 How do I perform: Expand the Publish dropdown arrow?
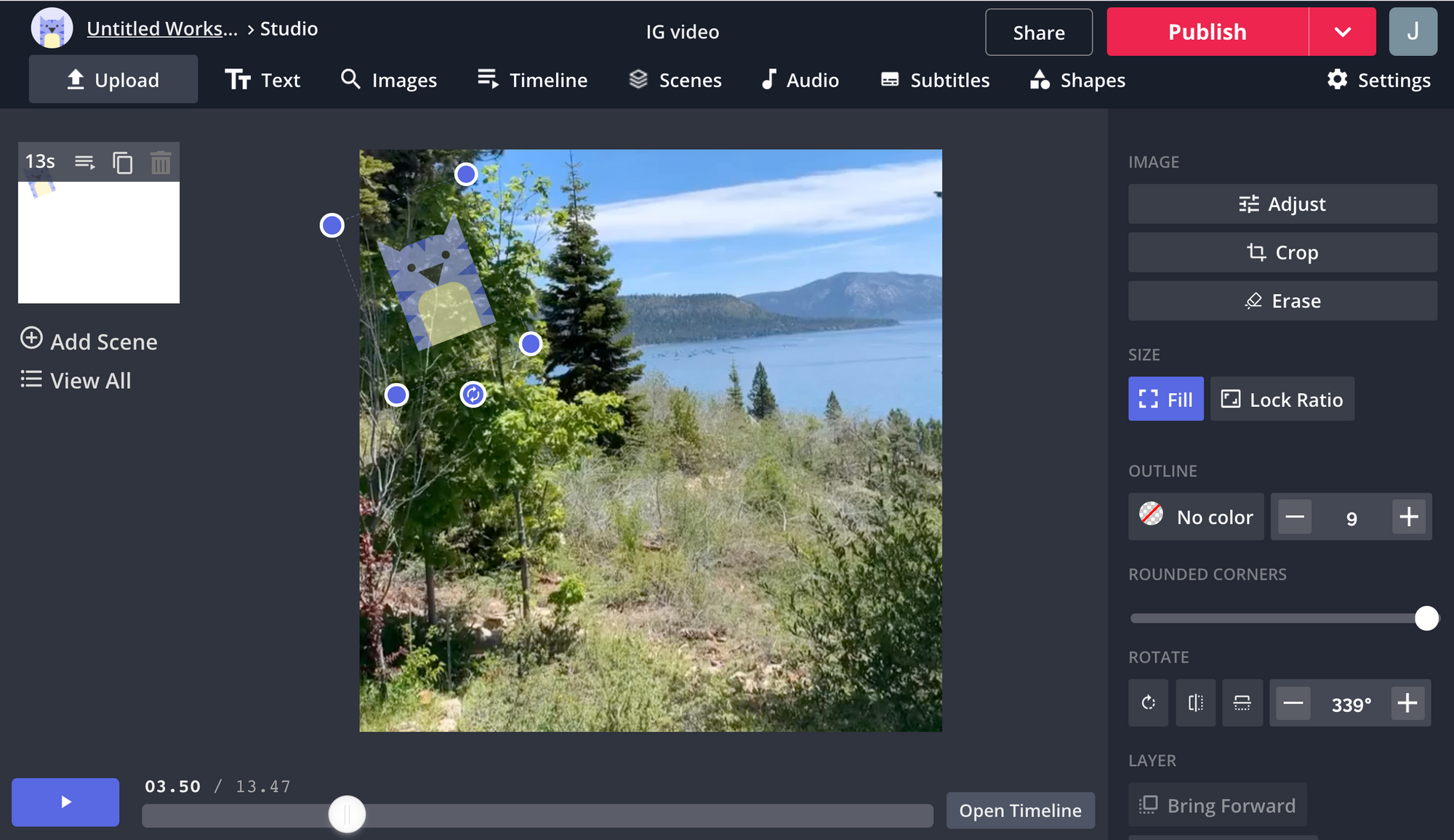click(1342, 32)
